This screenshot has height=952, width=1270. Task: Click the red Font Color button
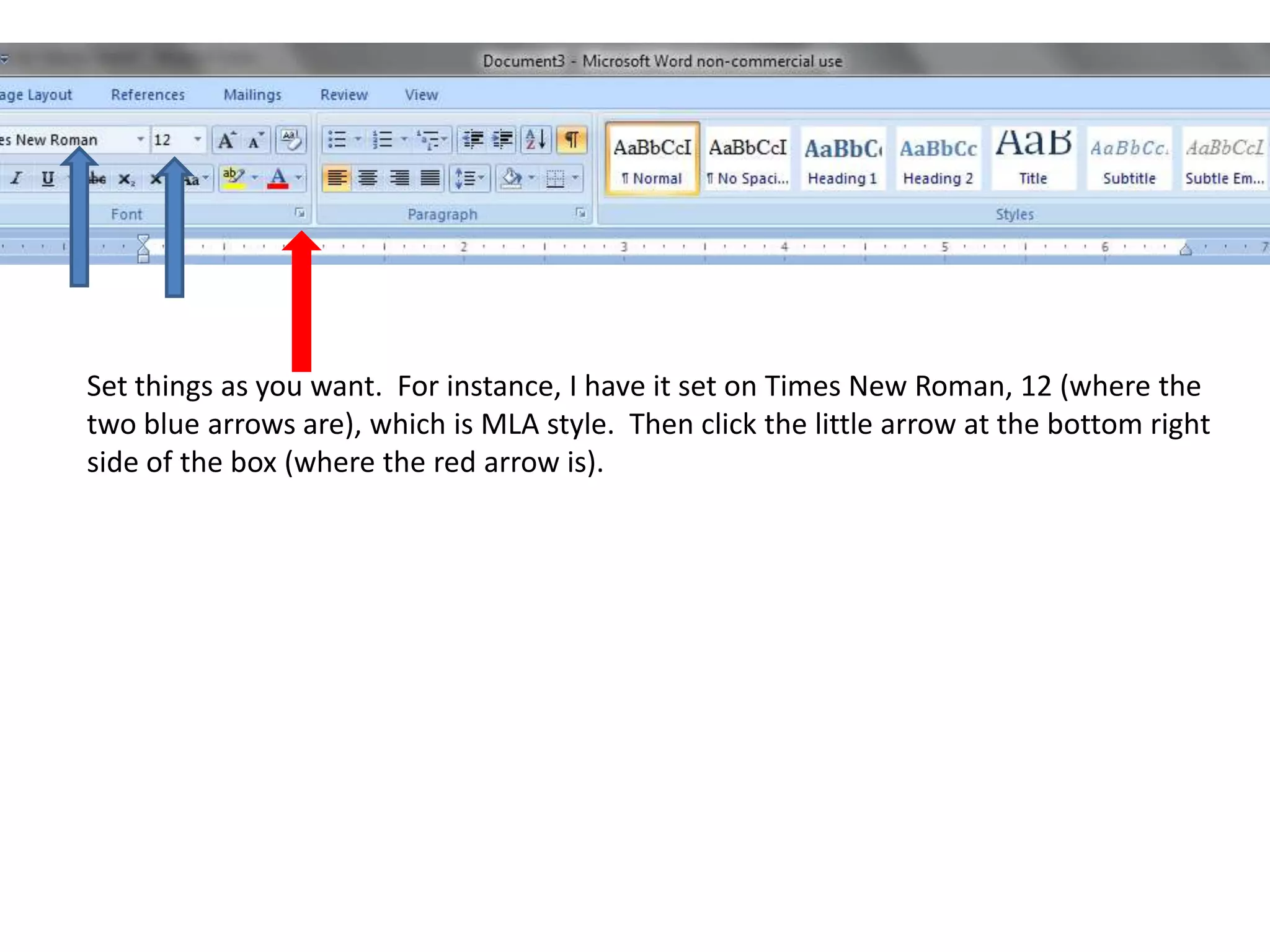(278, 179)
